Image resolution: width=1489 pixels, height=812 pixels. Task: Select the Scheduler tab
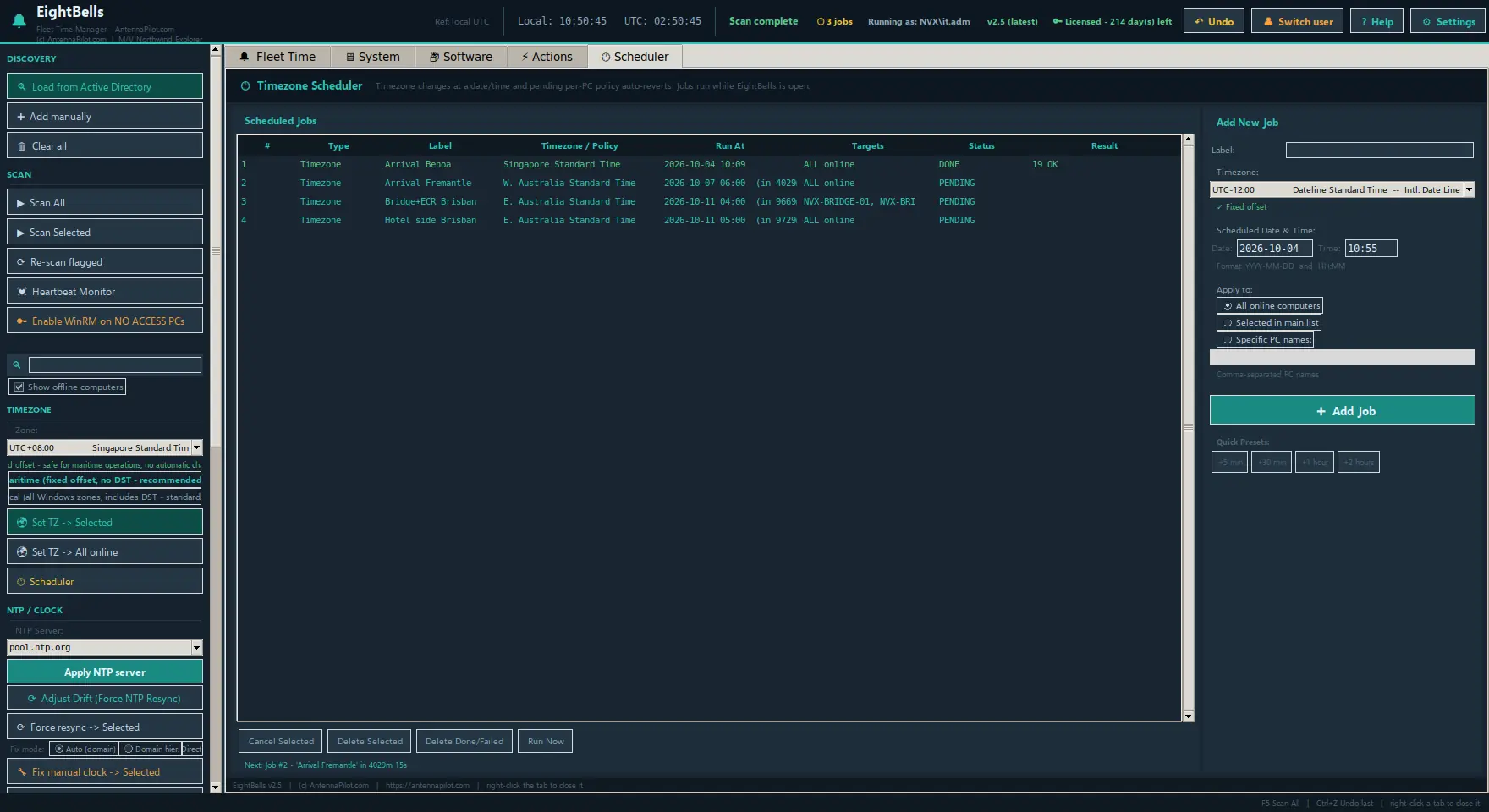coord(635,57)
